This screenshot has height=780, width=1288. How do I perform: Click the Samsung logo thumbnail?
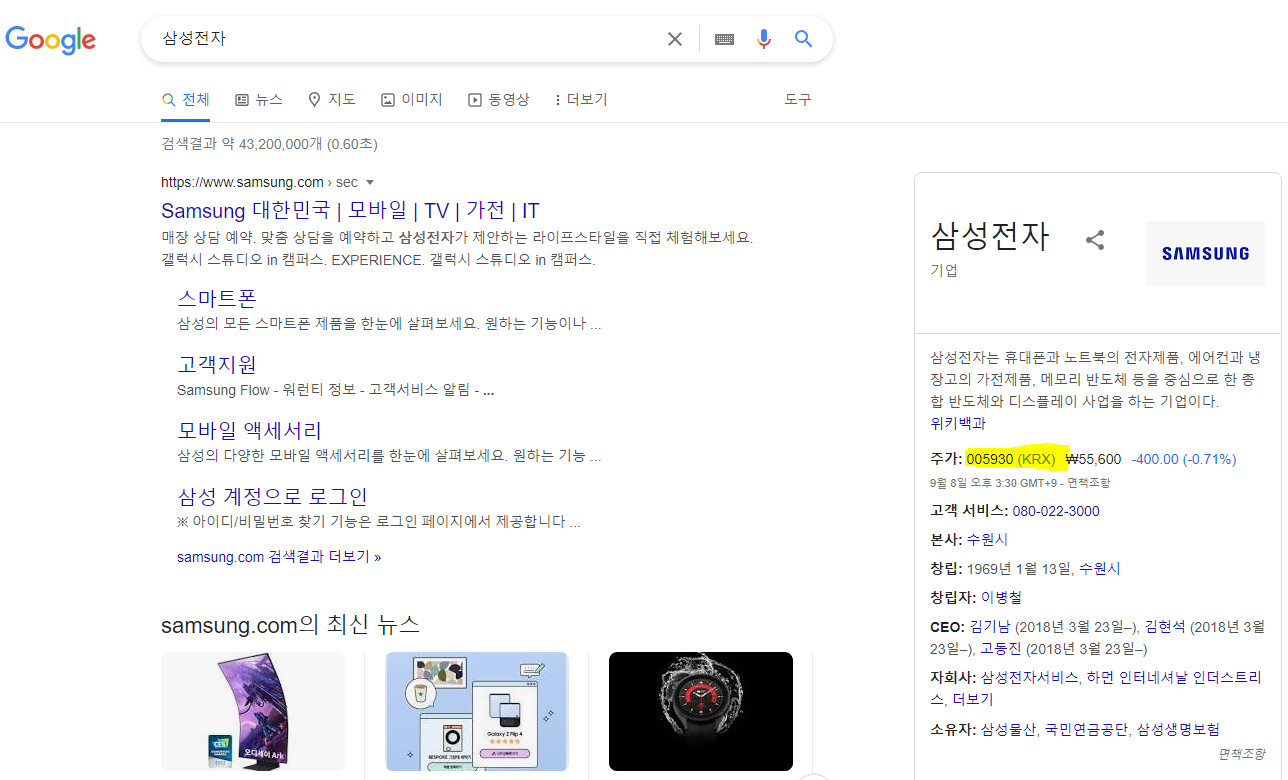click(1205, 254)
